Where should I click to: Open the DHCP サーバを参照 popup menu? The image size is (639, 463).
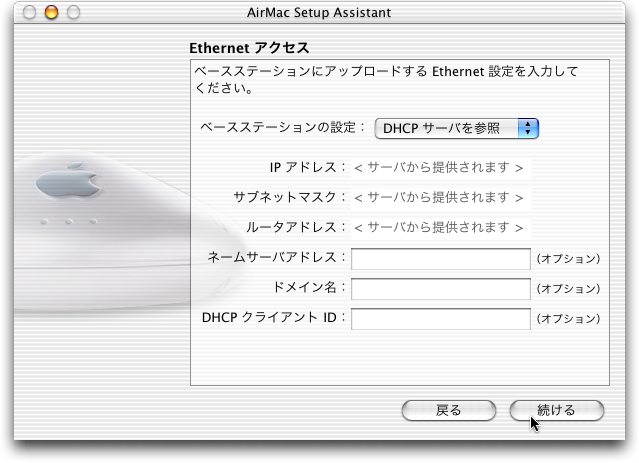(456, 128)
